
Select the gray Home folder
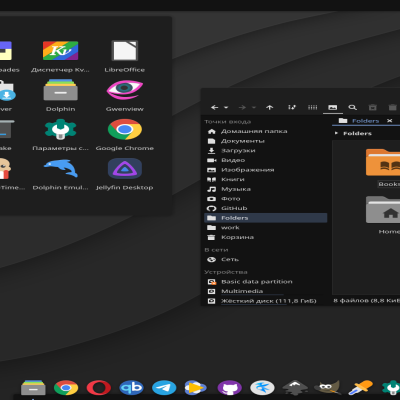[384, 215]
